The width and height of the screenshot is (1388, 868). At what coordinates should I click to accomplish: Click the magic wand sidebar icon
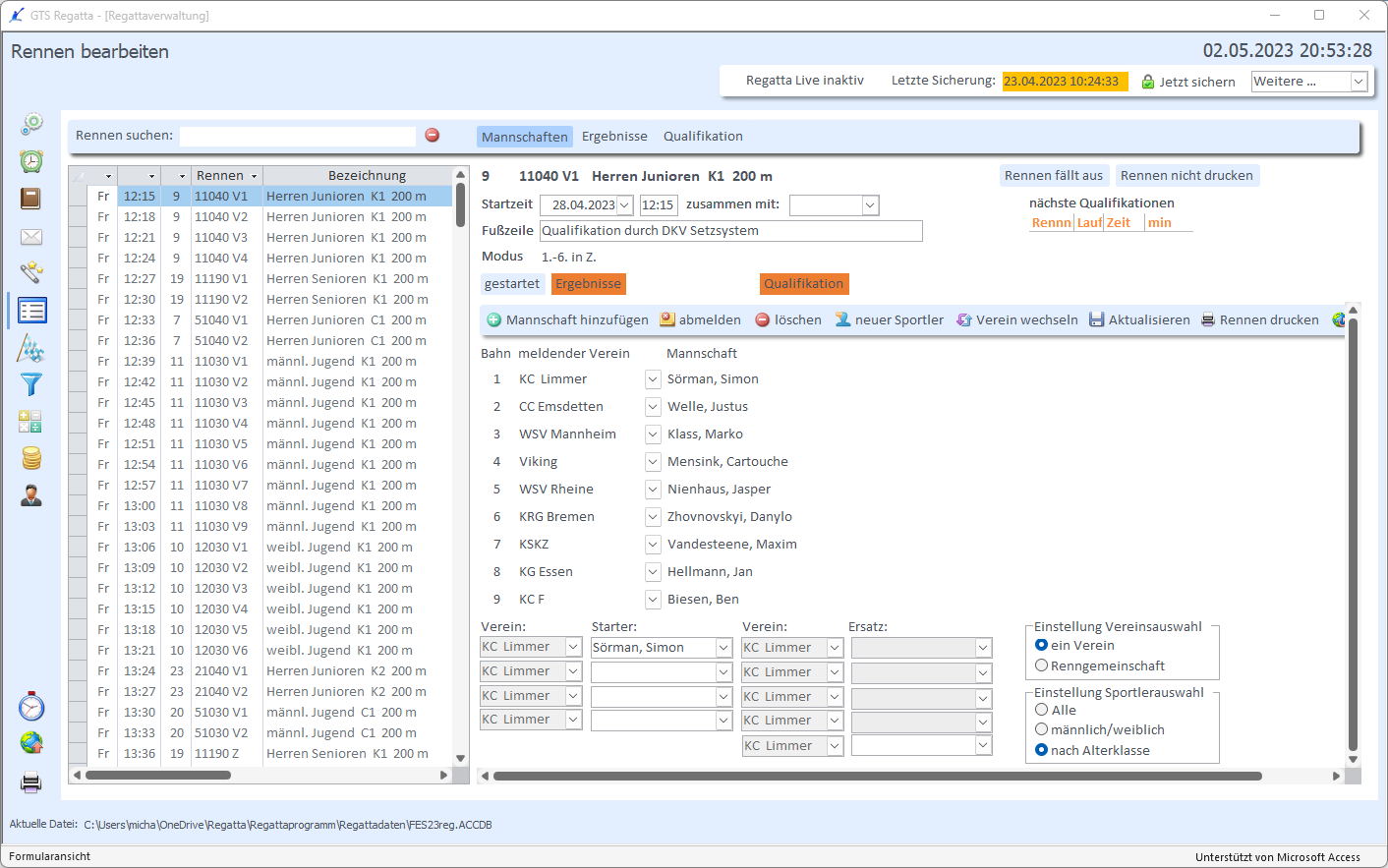(31, 272)
